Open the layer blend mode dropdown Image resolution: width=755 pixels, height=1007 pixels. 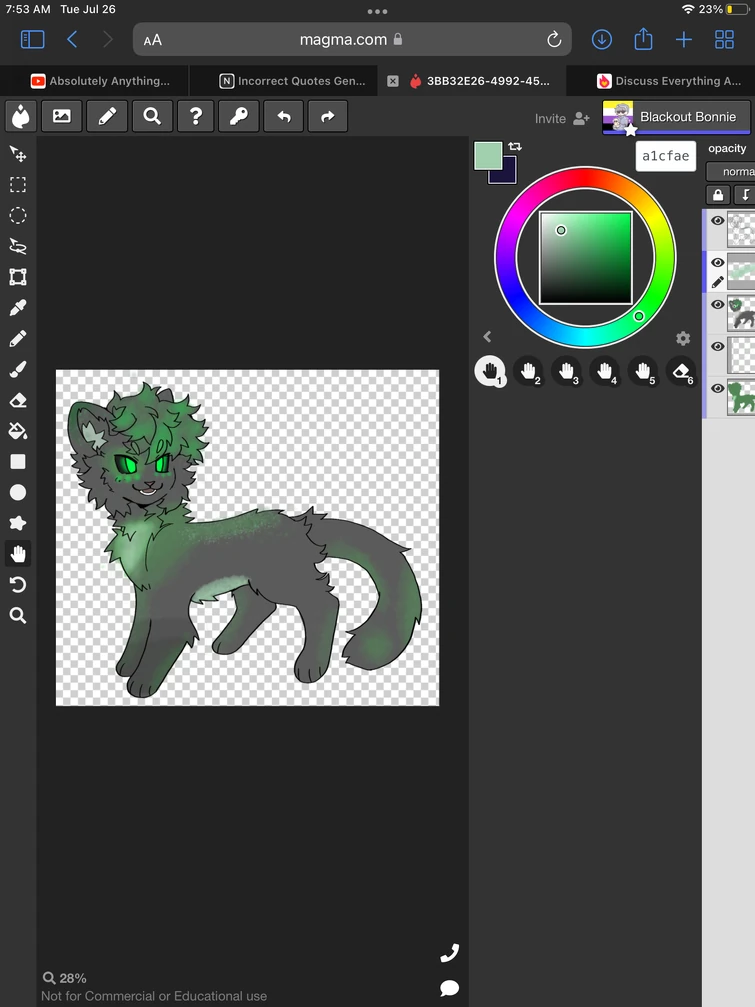(731, 171)
